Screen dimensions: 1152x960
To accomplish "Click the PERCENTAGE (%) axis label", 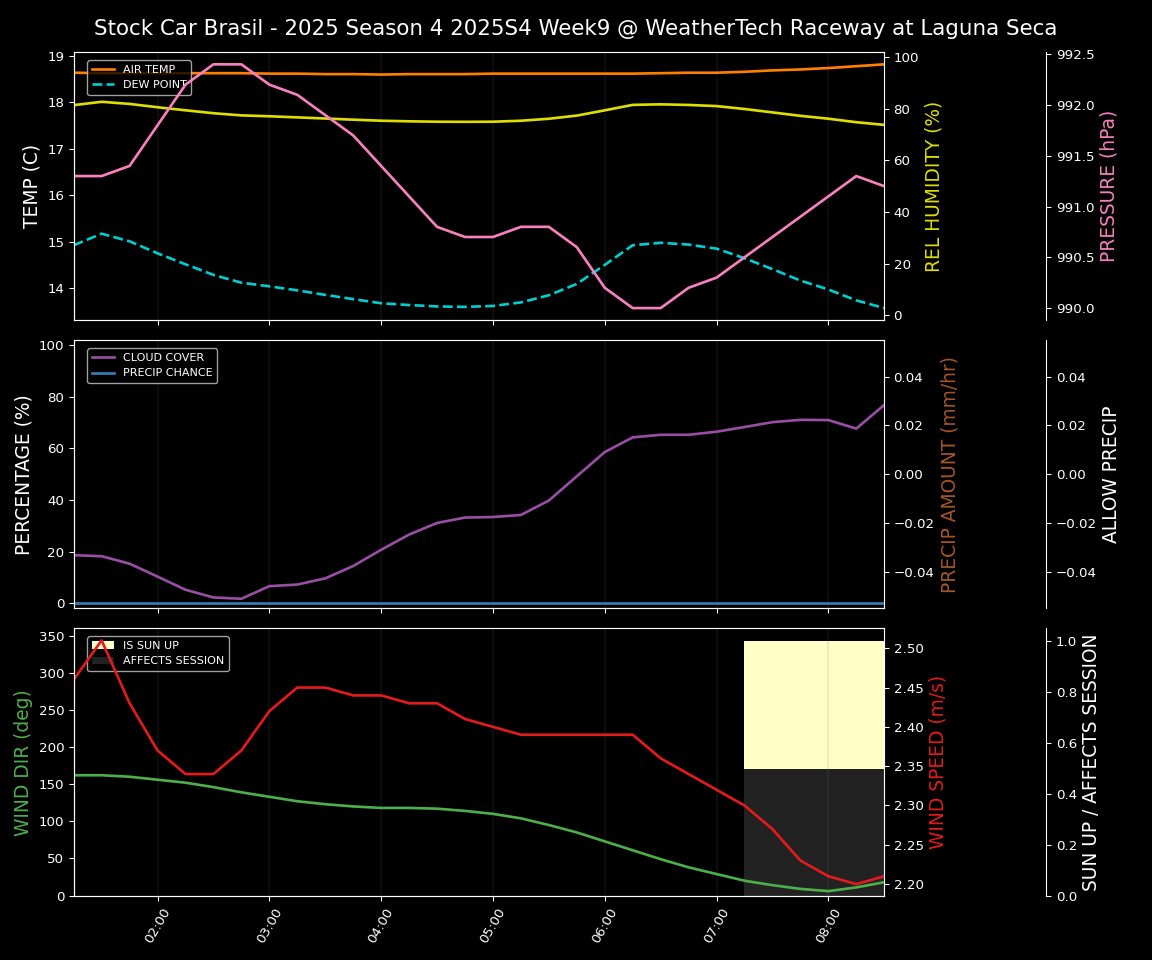I will 23,474.
